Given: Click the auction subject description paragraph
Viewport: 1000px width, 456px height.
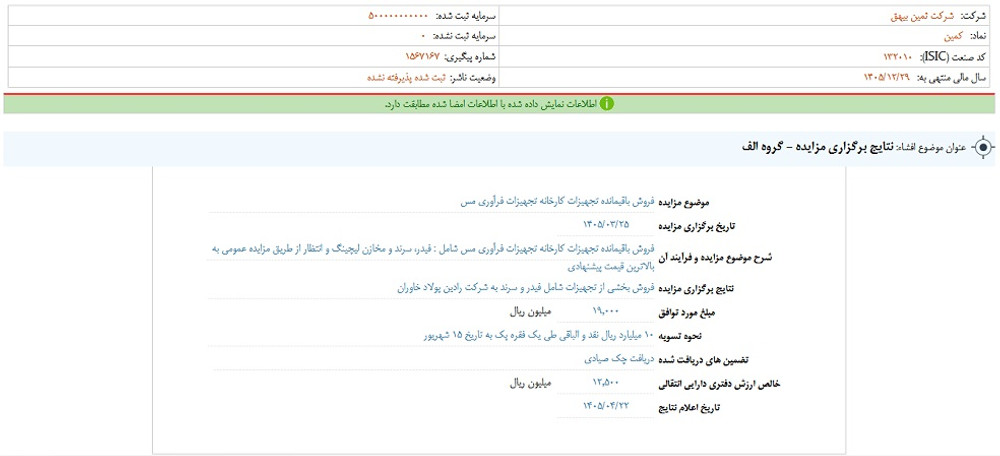Looking at the screenshot, I should pyautogui.click(x=432, y=258).
